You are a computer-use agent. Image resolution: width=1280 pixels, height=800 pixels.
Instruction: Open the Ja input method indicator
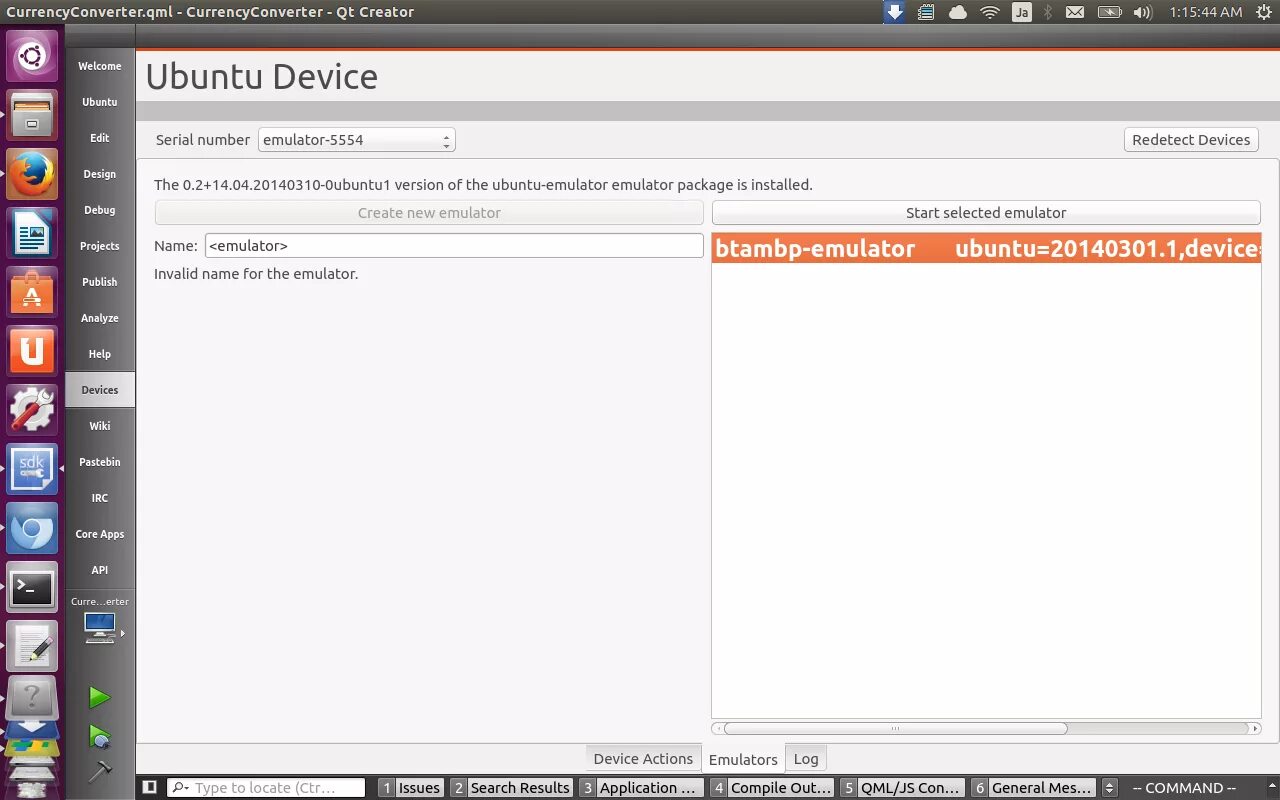coord(1021,12)
